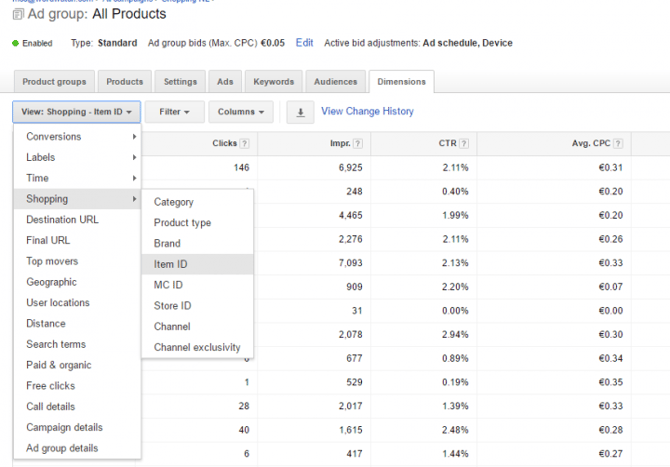Screen dimensions: 670x467
Task: Expand the Time submenu
Action: tap(77, 178)
